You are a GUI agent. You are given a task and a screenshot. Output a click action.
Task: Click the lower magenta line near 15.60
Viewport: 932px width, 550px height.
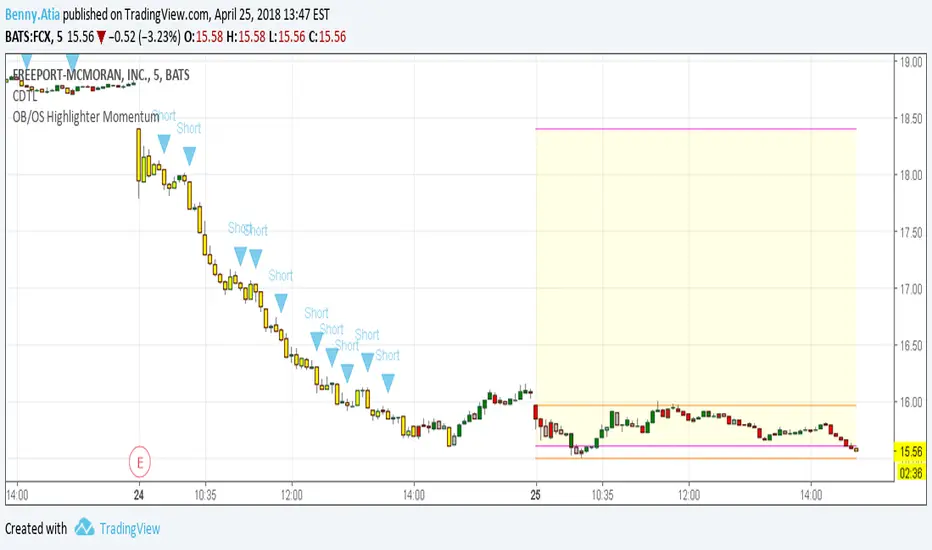[695, 446]
